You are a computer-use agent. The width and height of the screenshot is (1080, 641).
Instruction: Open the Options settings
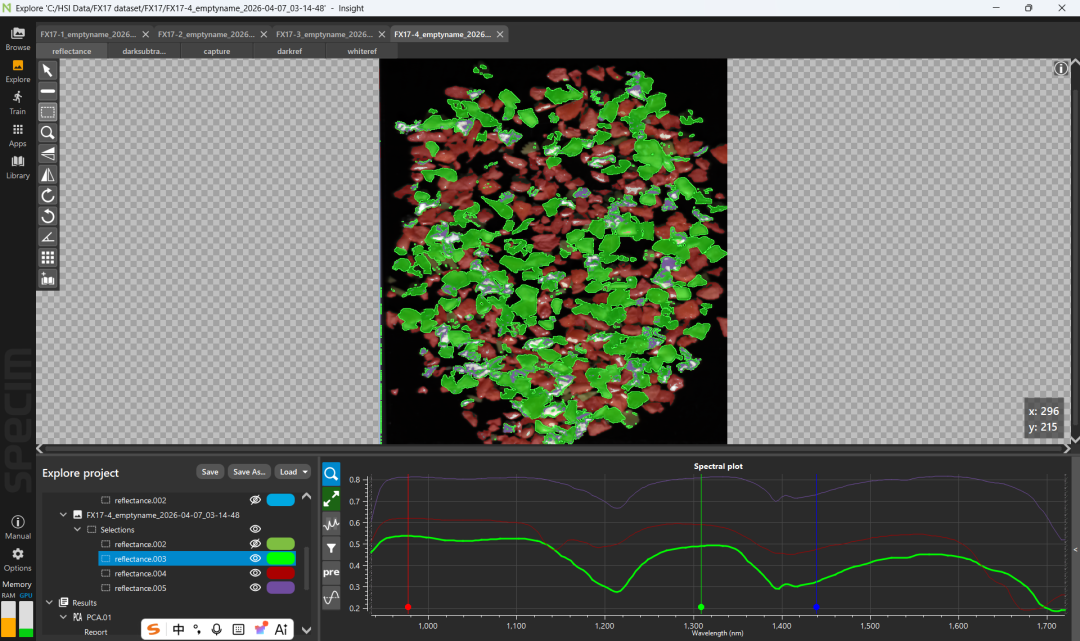point(18,560)
